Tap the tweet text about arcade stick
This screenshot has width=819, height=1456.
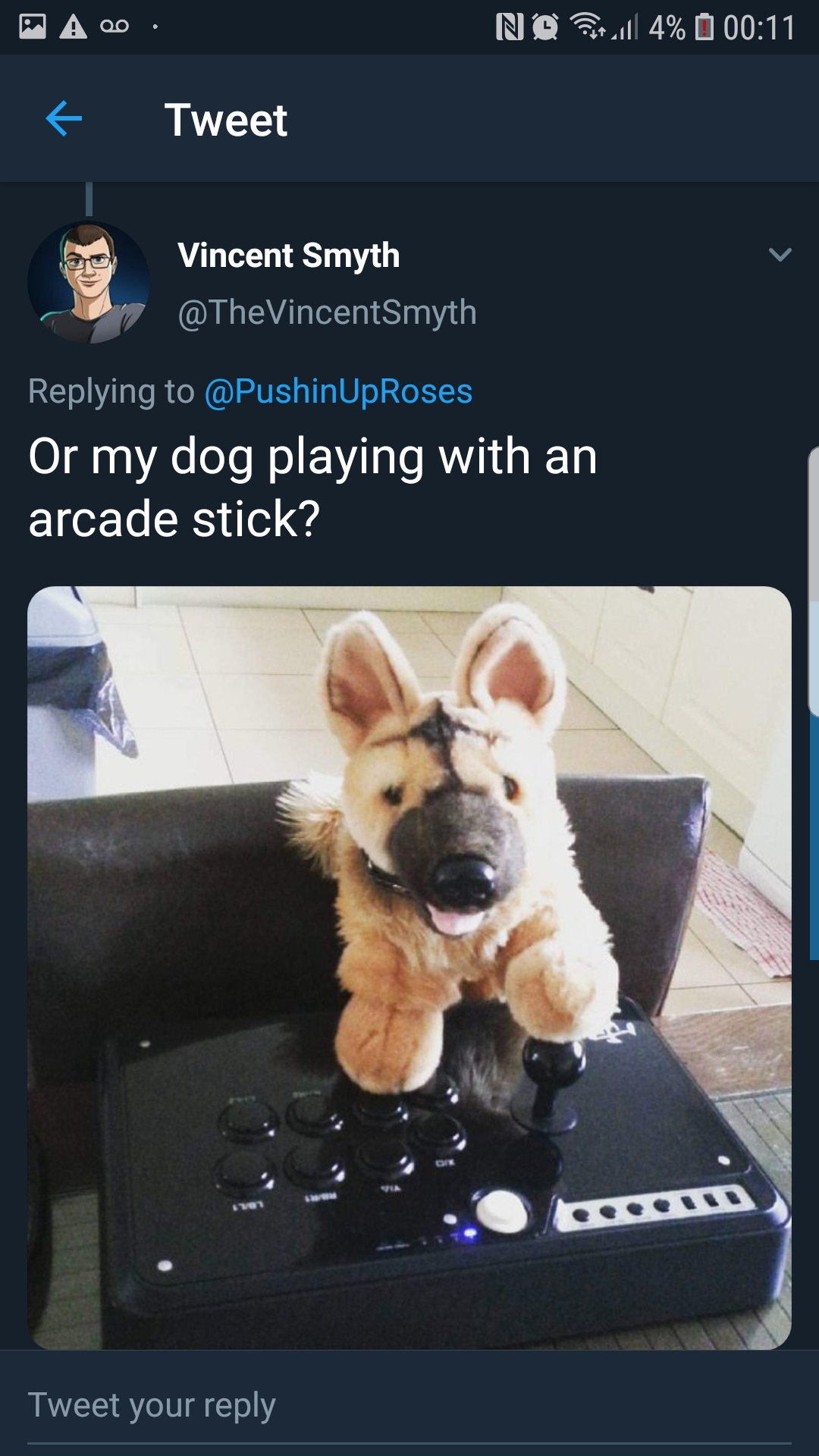tap(312, 488)
